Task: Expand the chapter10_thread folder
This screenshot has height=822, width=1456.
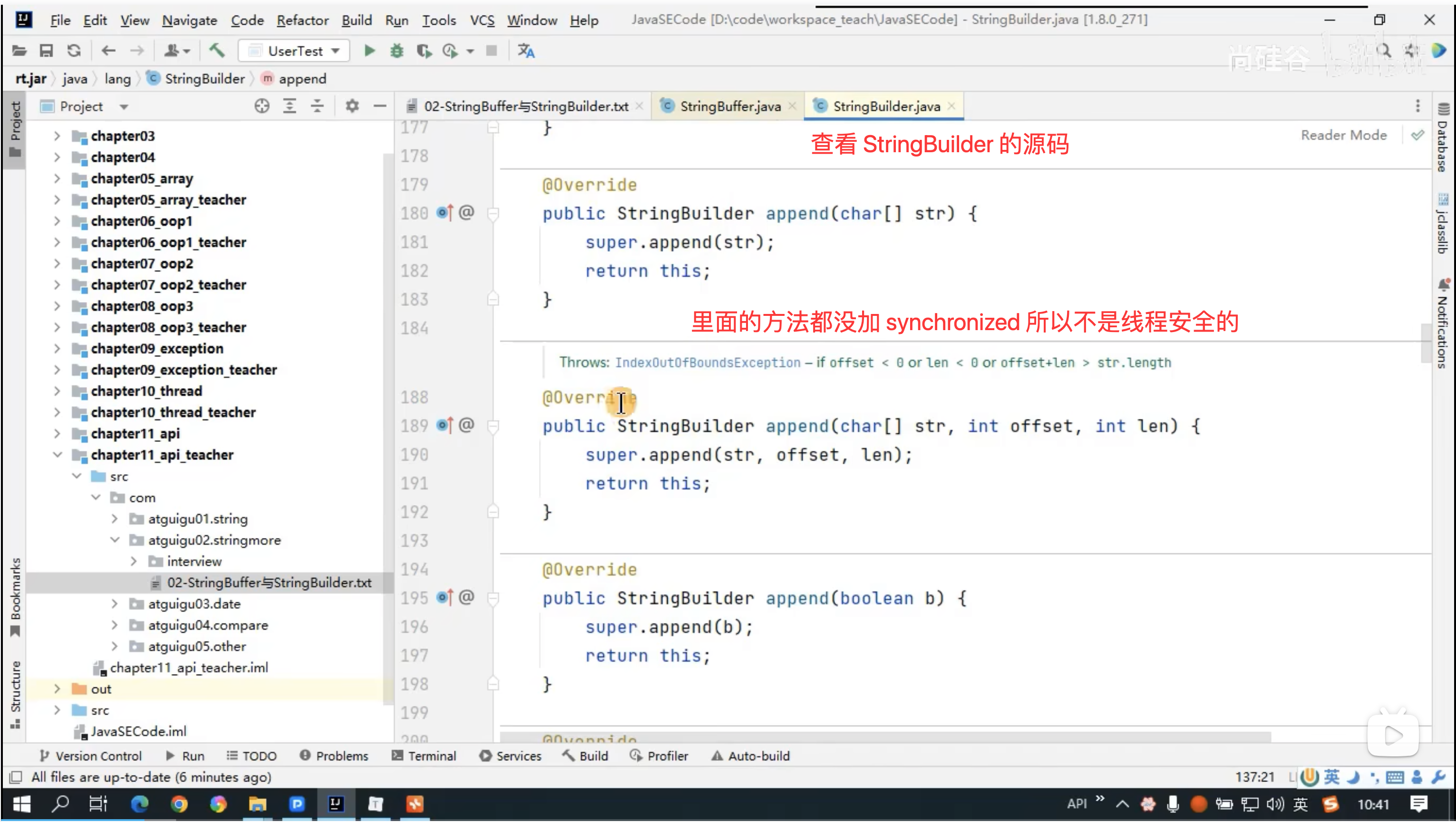Action: [57, 391]
